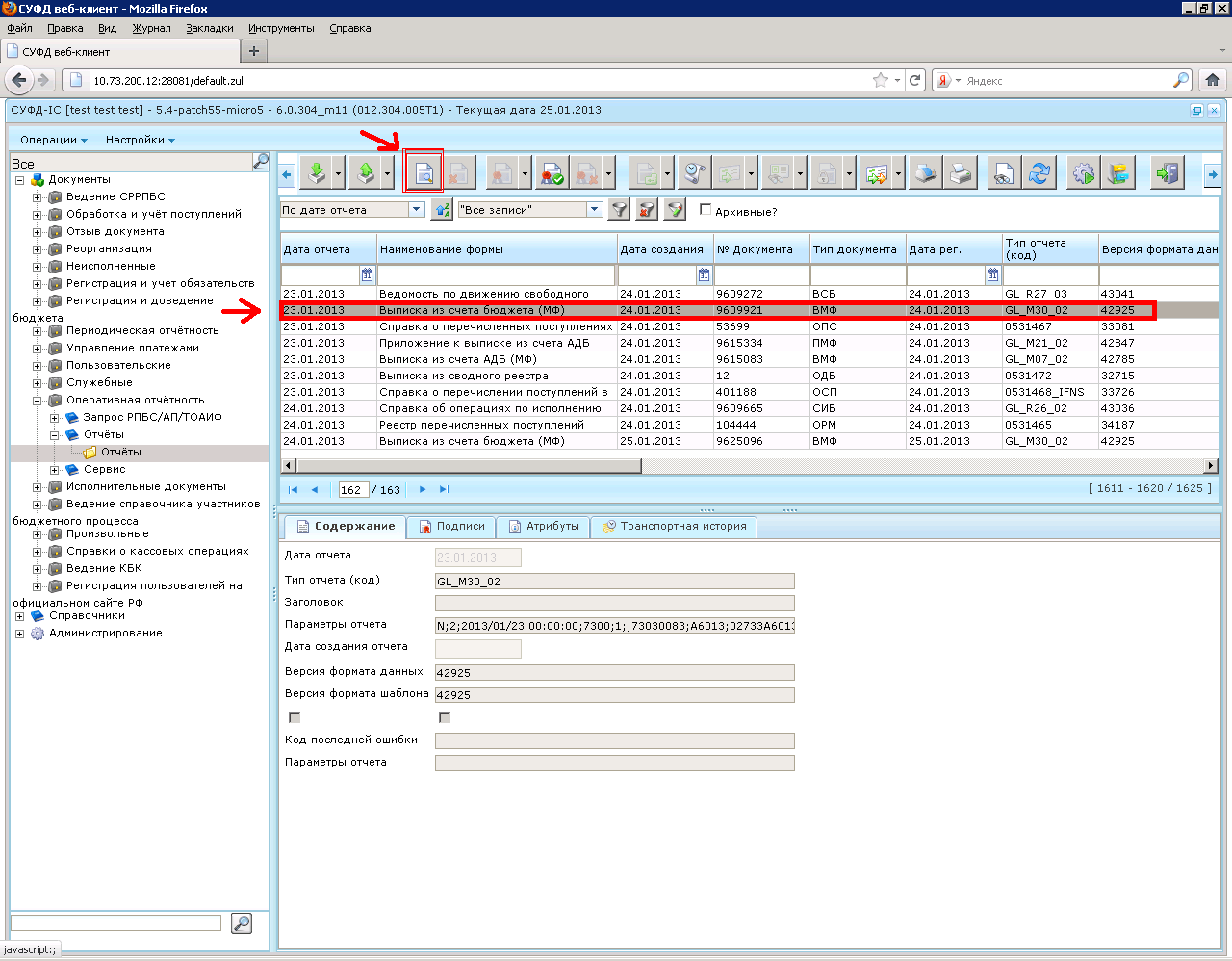The width and height of the screenshot is (1232, 961).
Task: Click the horizontal scrollbar under the table
Action: point(469,466)
